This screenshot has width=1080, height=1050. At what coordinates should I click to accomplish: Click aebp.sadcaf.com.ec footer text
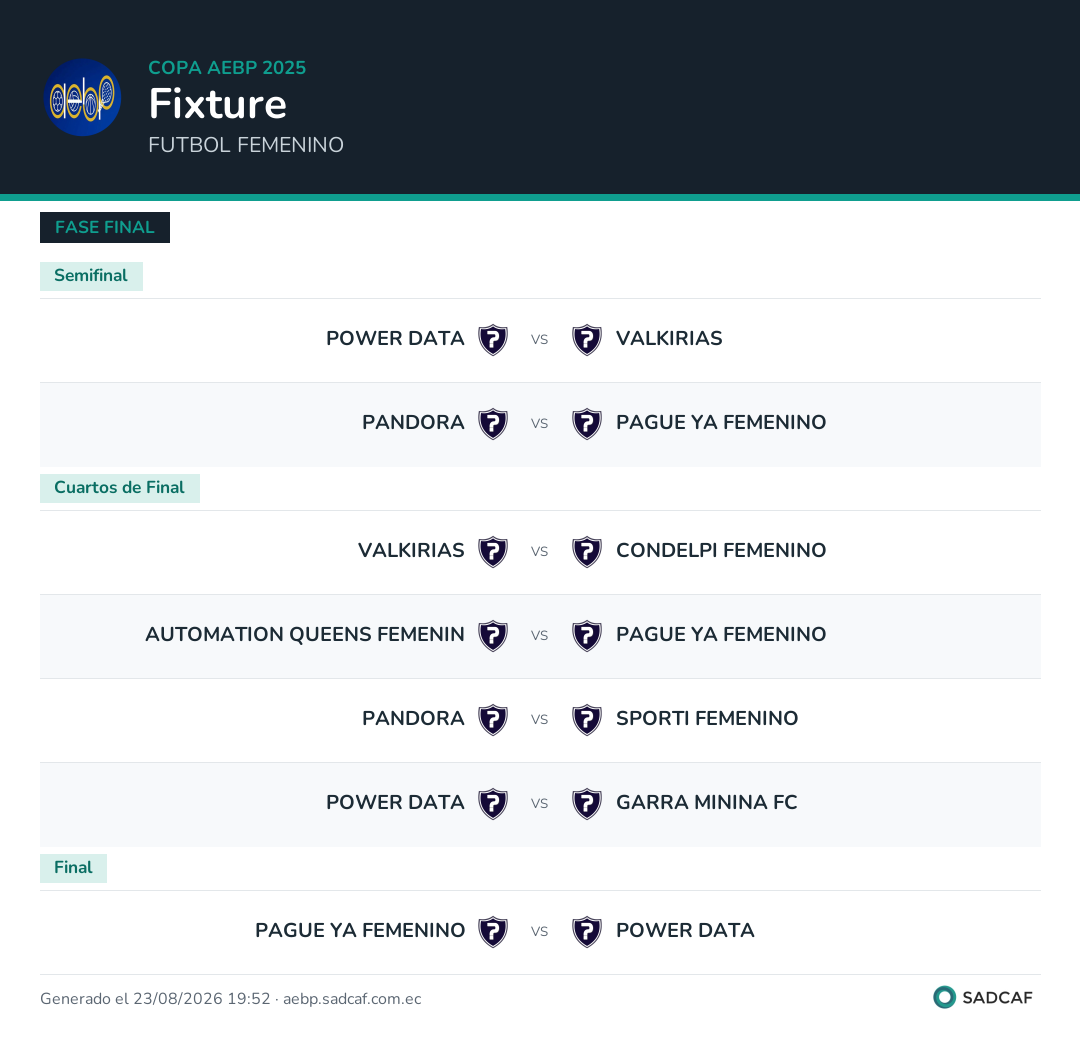click(352, 999)
